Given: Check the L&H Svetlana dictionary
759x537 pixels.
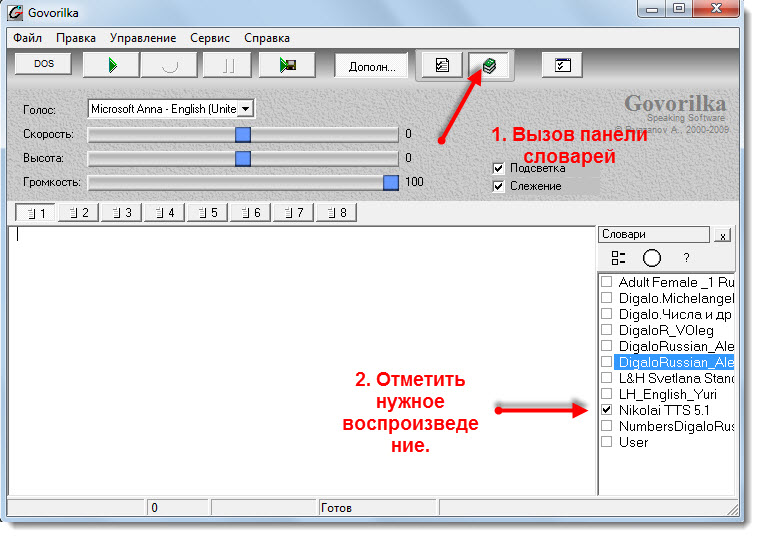Looking at the screenshot, I should coord(607,378).
